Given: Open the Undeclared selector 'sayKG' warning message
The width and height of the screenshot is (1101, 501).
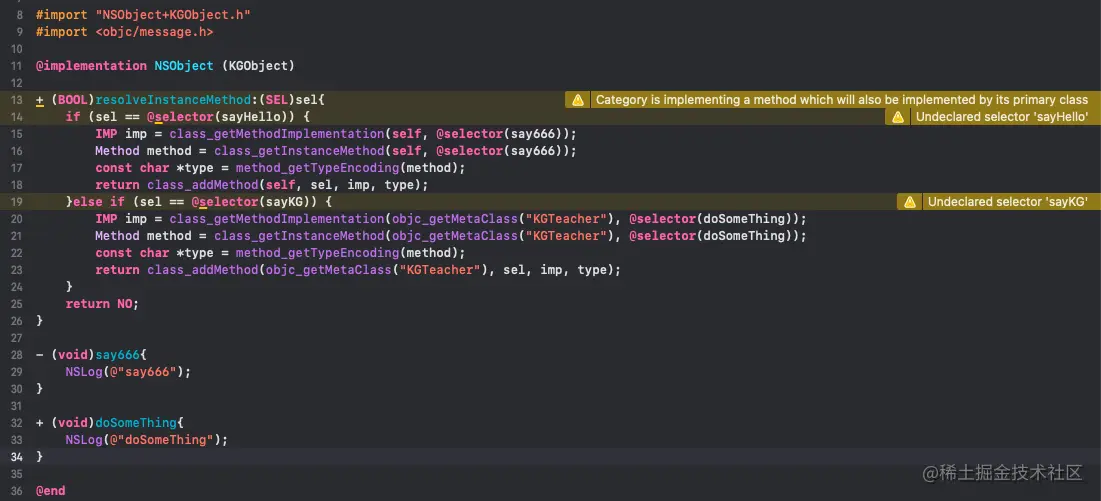Looking at the screenshot, I should point(1008,202).
